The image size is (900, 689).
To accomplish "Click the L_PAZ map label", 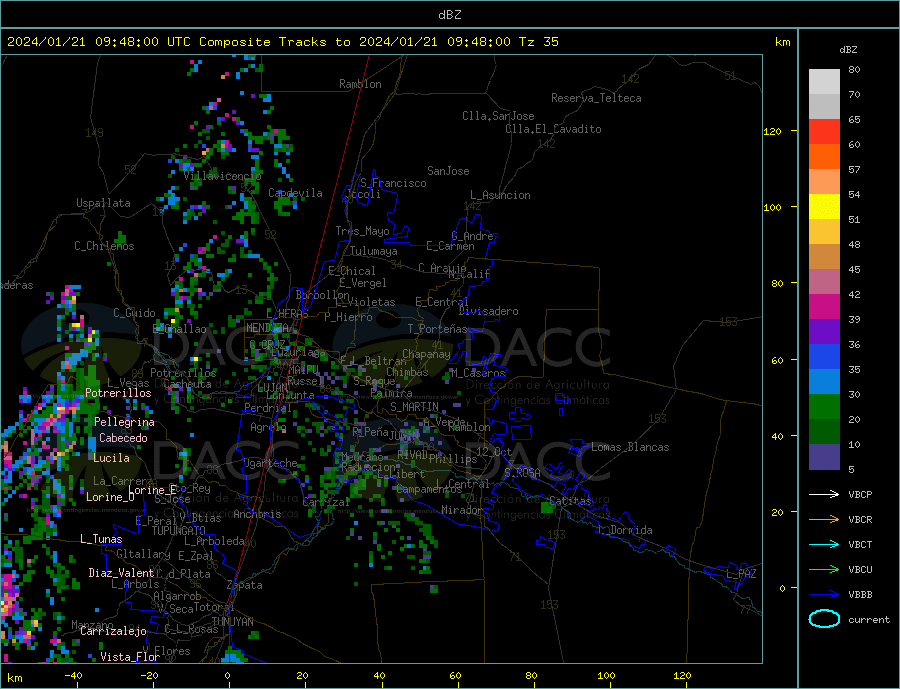I will (x=742, y=574).
